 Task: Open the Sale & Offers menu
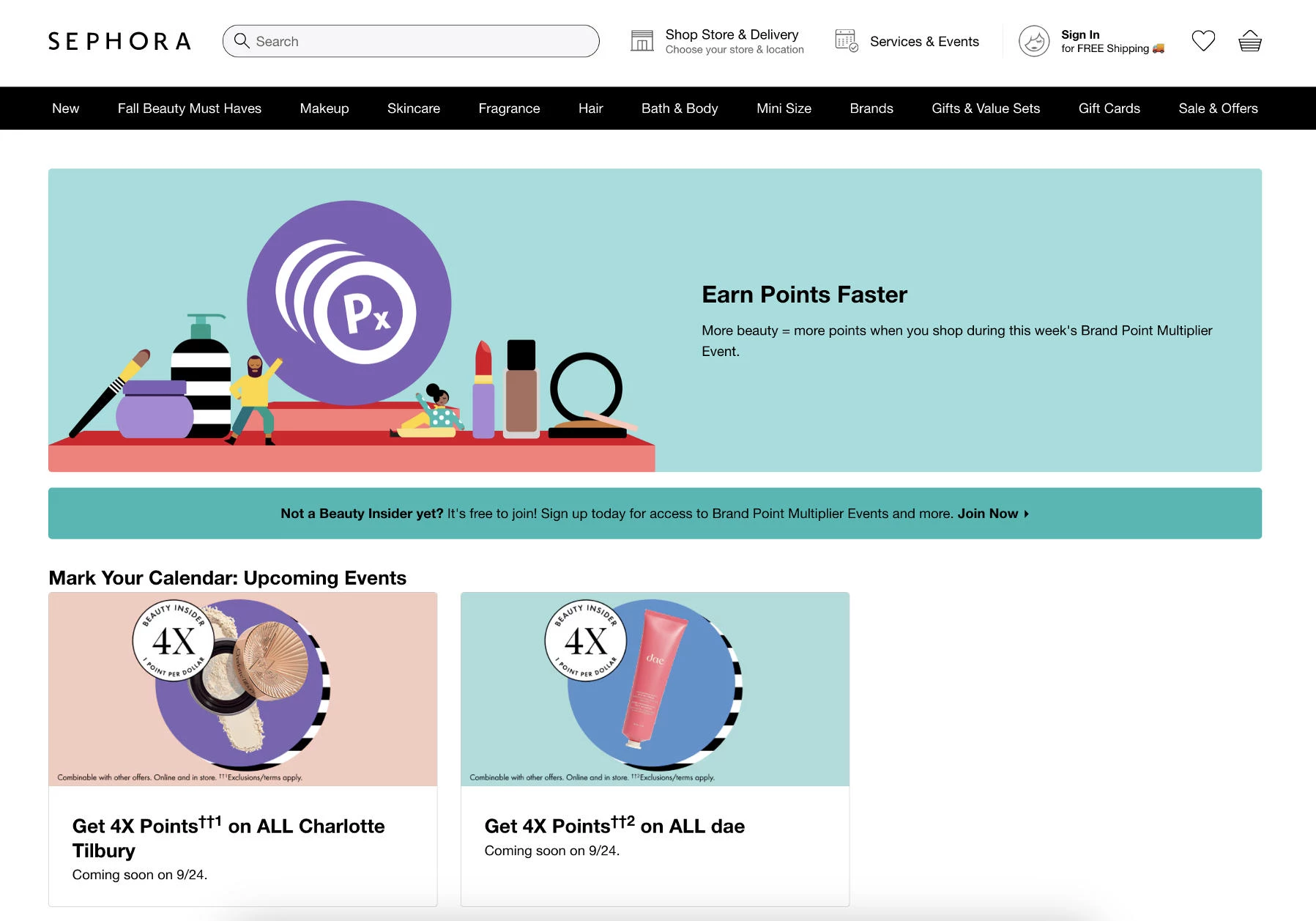click(x=1218, y=108)
